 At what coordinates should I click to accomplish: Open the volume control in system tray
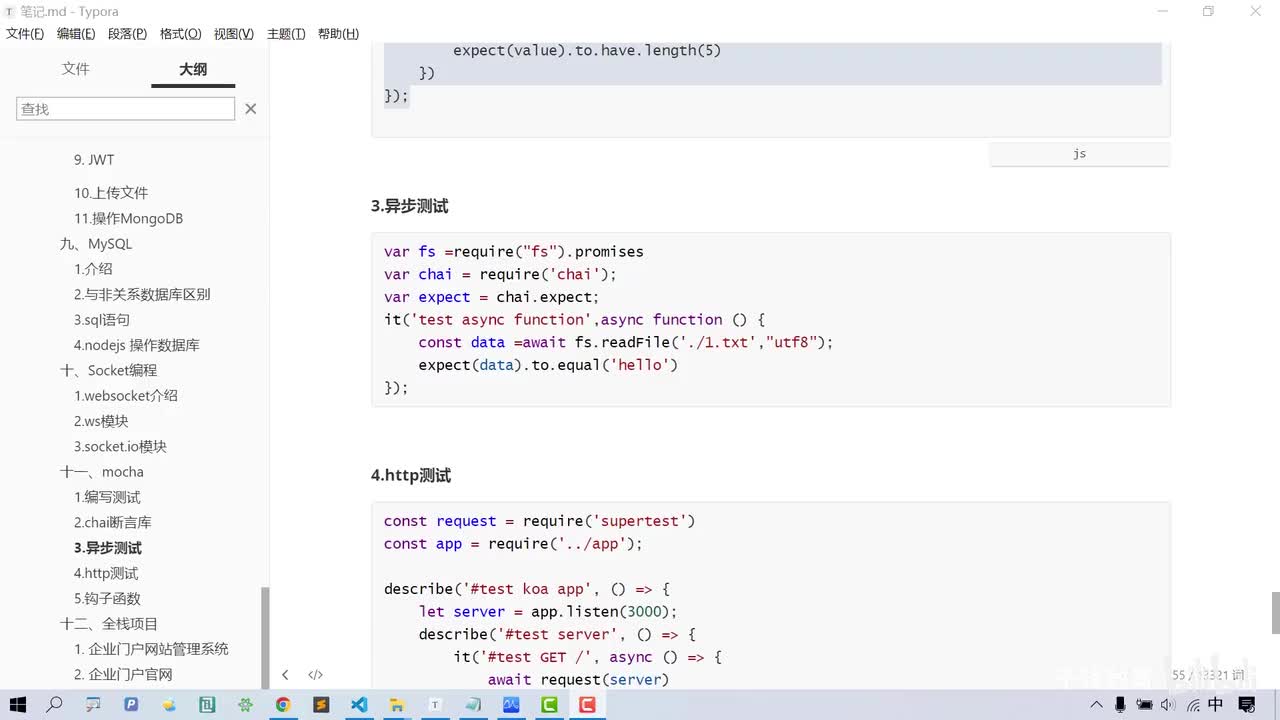tap(1168, 705)
